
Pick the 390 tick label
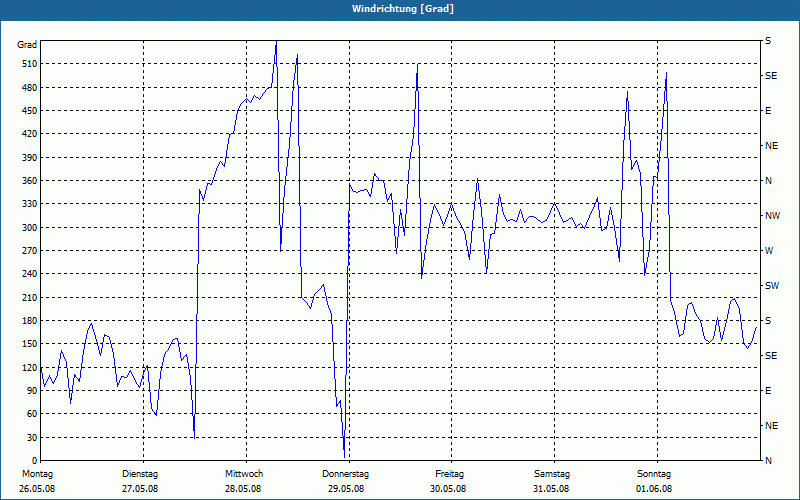click(30, 158)
